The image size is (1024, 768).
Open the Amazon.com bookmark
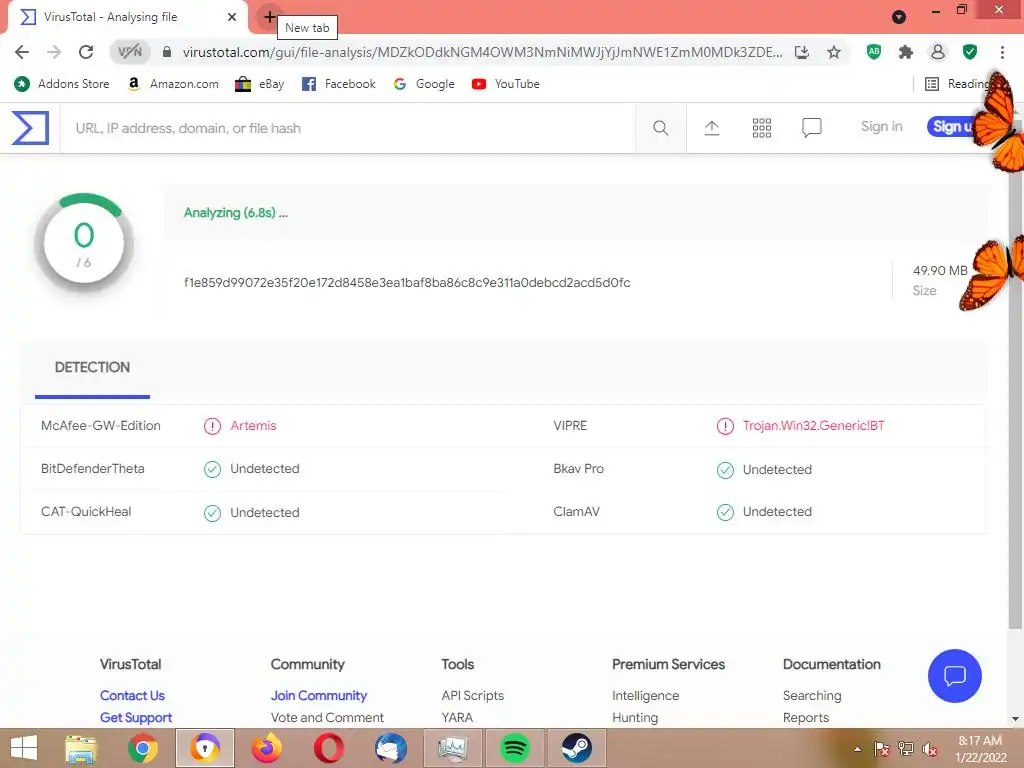pos(172,84)
